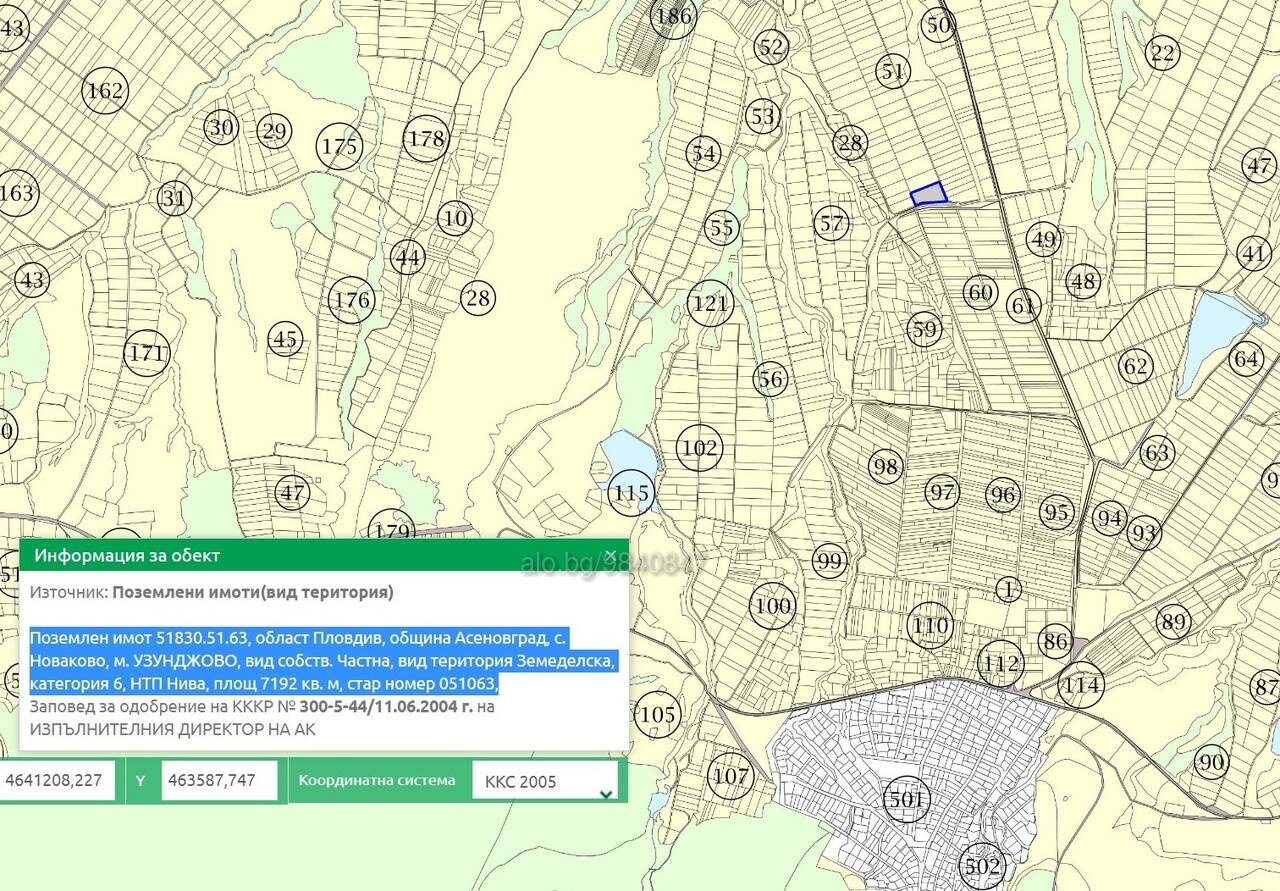Click map area label 61
The height and width of the screenshot is (891, 1280).
[1024, 306]
